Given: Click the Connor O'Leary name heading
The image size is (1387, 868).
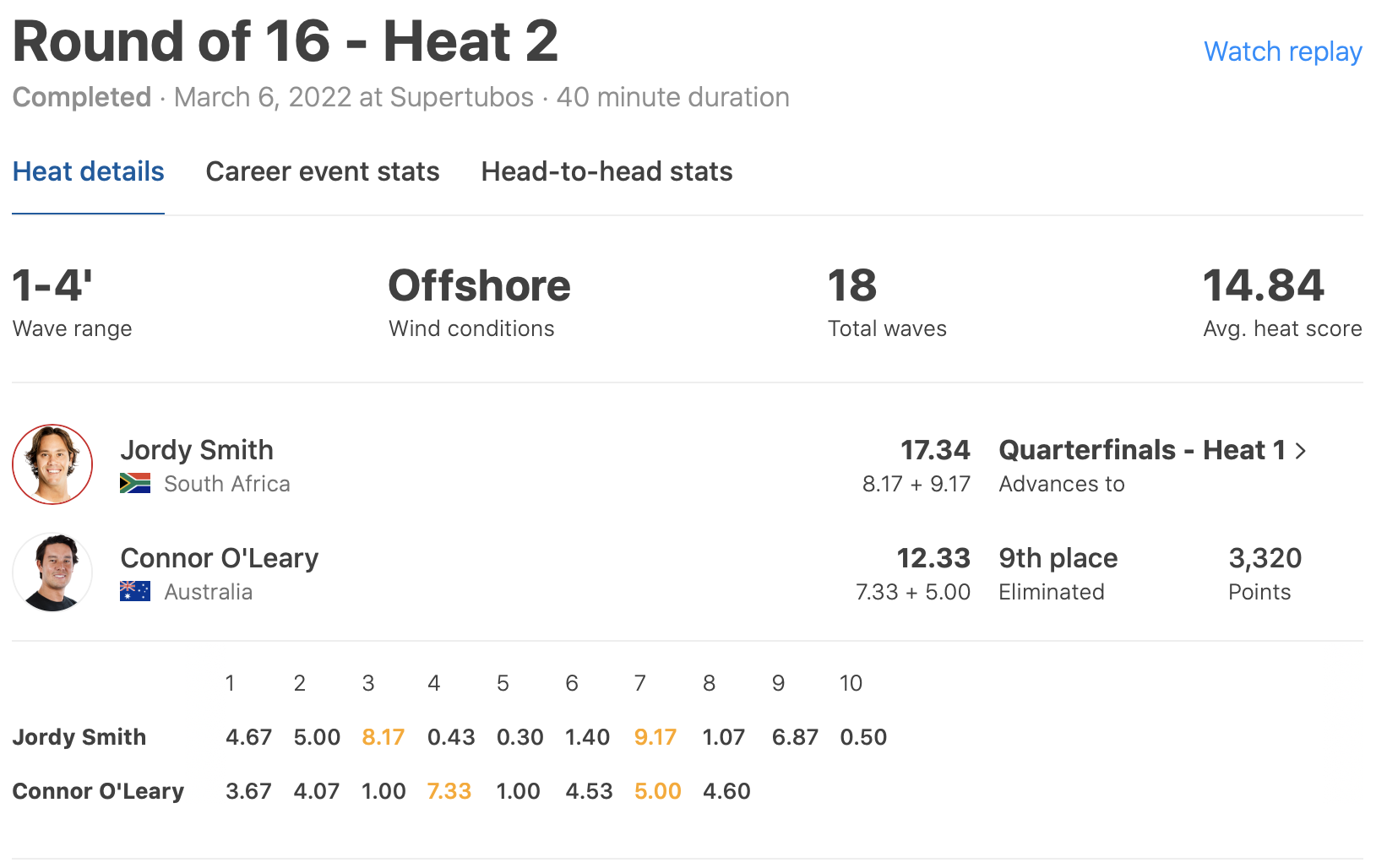Looking at the screenshot, I should (220, 558).
